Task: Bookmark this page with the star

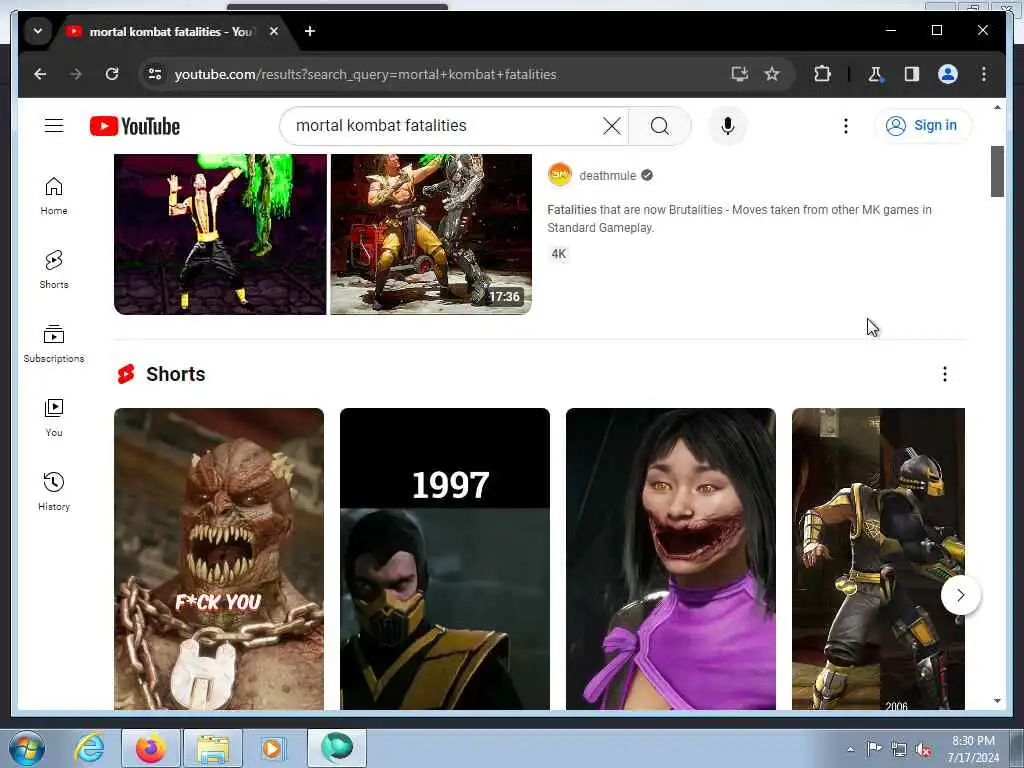Action: (772, 74)
